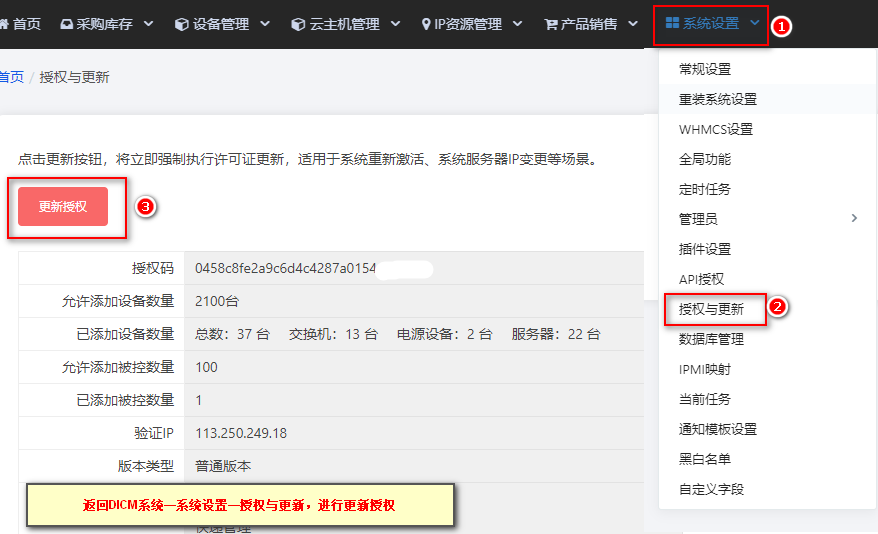The height and width of the screenshot is (534, 878).
Task: Click the 设备管理 cube icon
Action: 181,24
